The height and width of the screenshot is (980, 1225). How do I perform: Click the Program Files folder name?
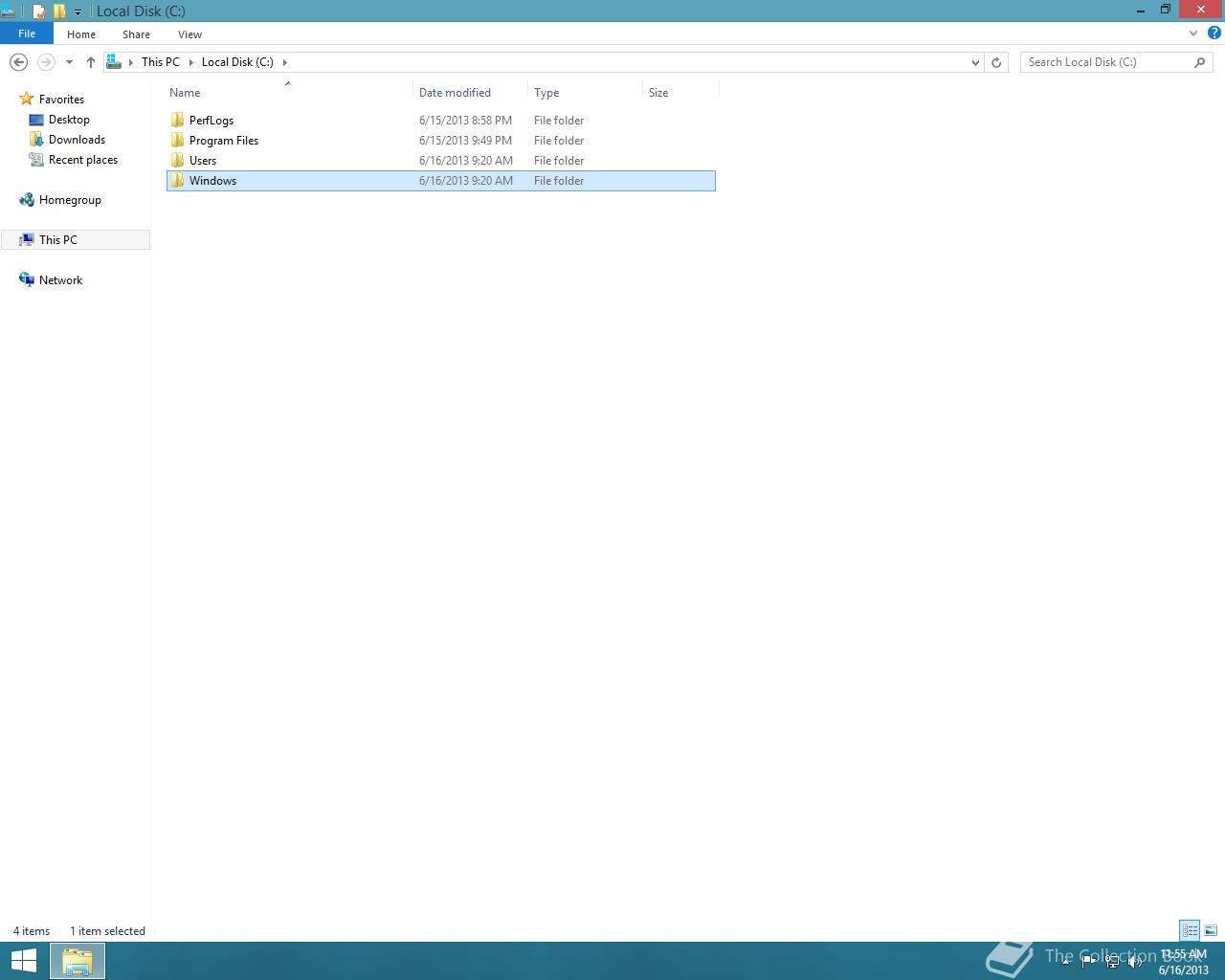click(x=224, y=141)
